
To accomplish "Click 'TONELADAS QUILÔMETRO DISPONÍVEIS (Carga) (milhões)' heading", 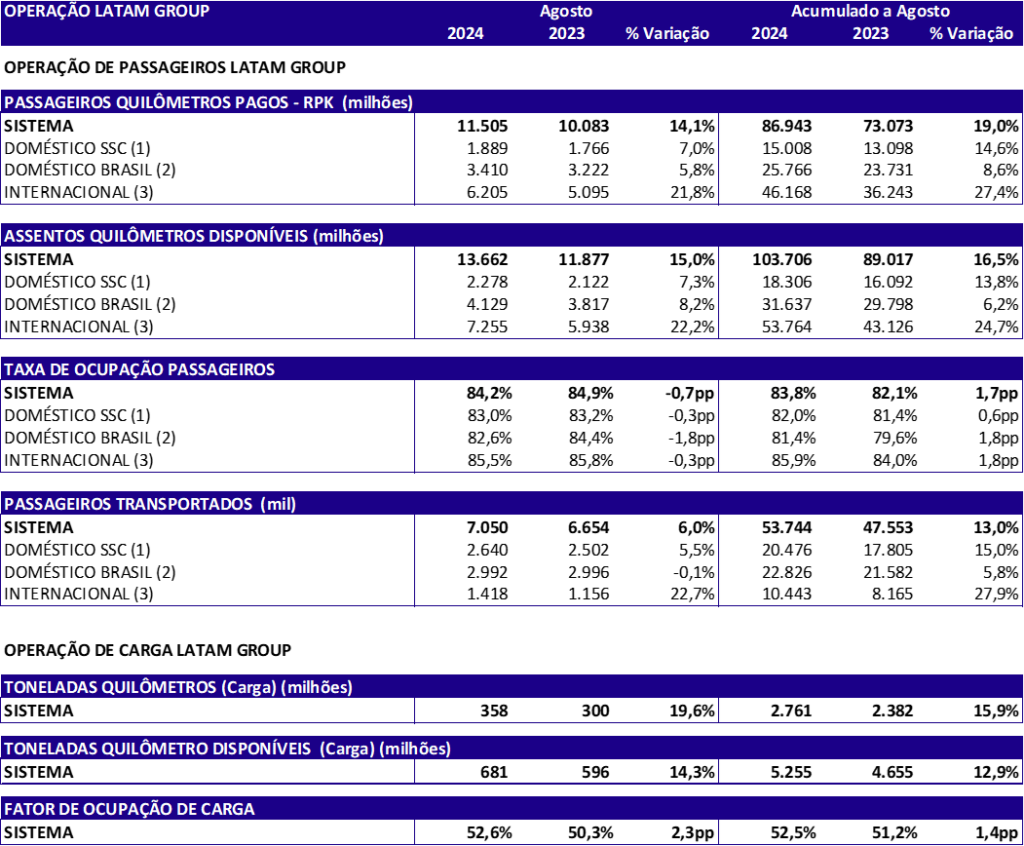I will pyautogui.click(x=227, y=748).
